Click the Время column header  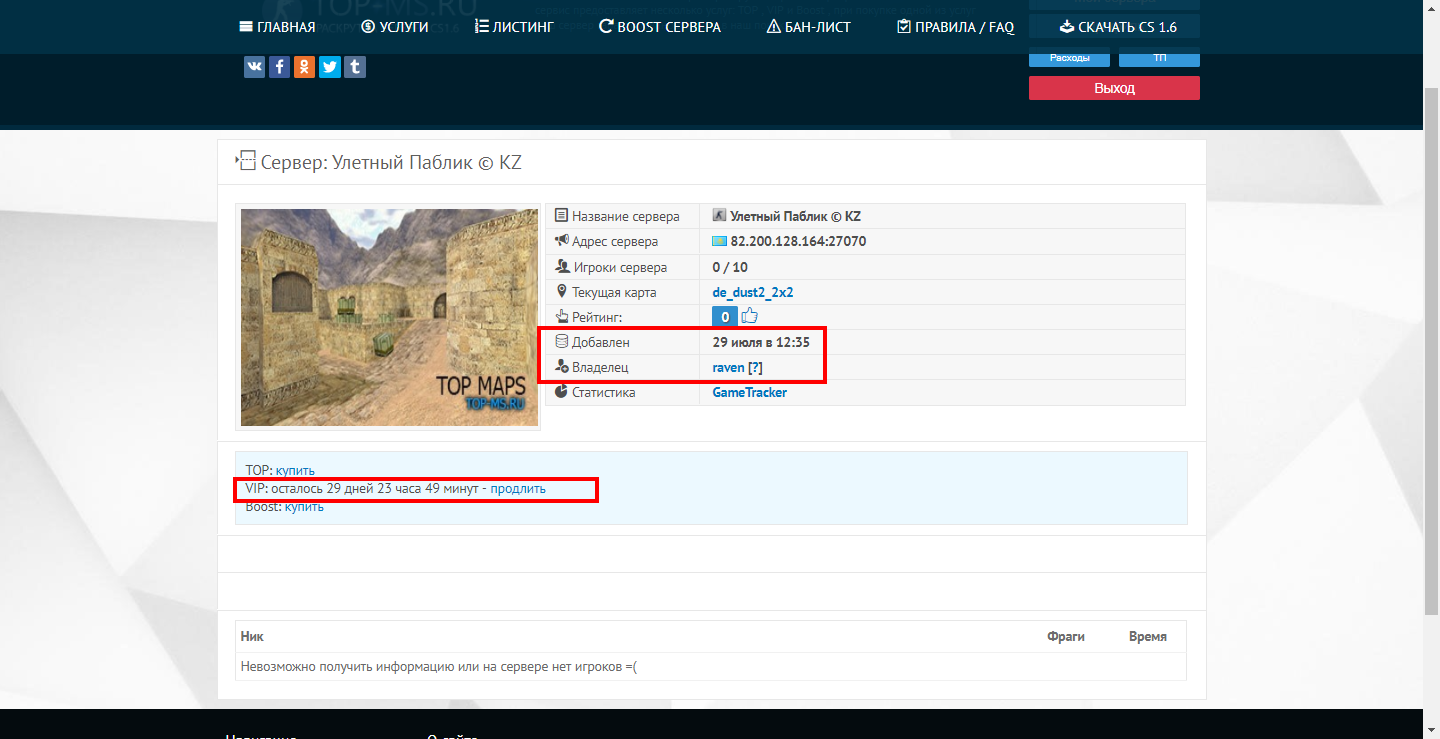click(1148, 636)
